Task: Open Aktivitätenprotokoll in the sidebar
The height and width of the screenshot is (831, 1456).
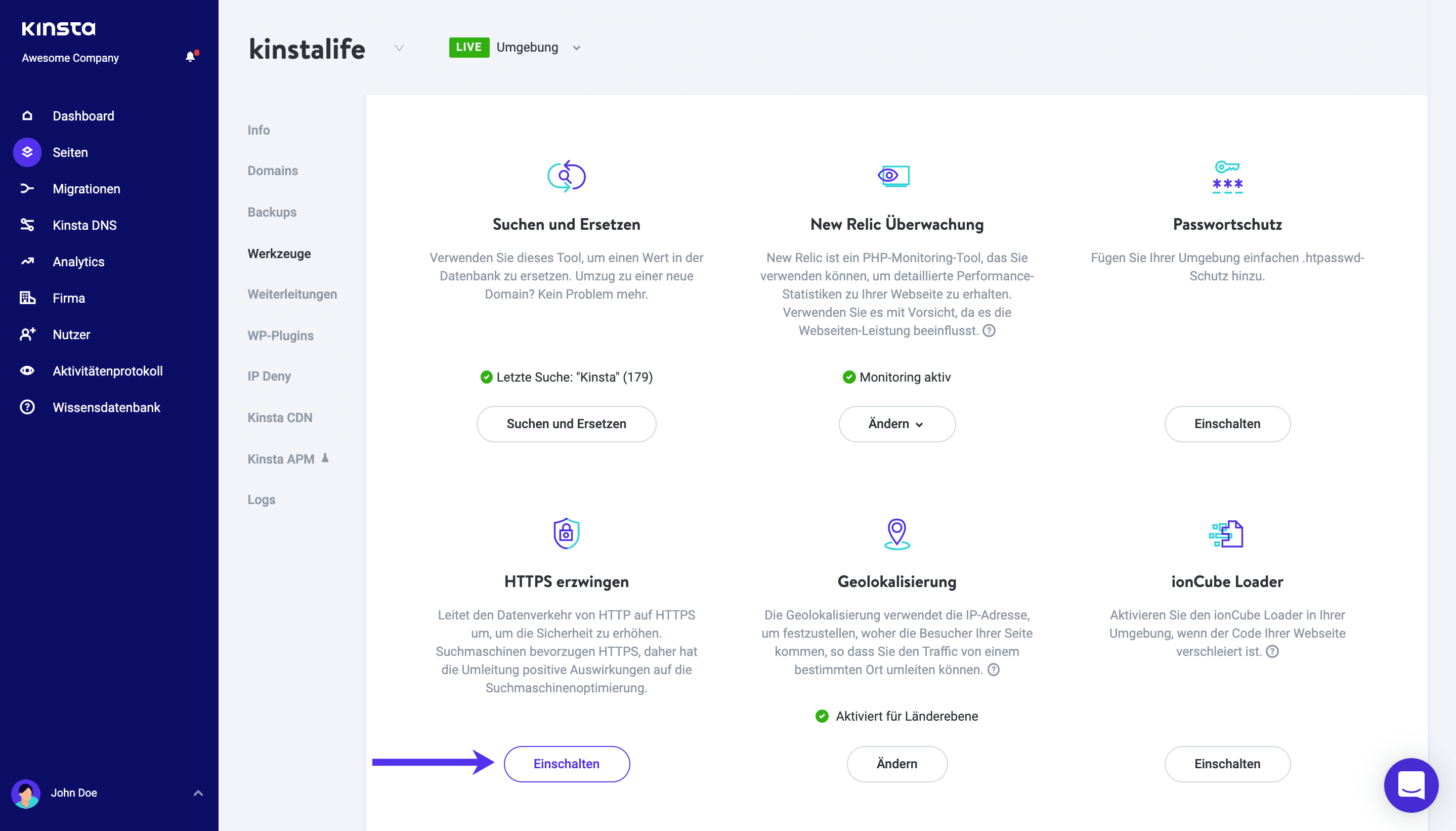Action: 108,371
